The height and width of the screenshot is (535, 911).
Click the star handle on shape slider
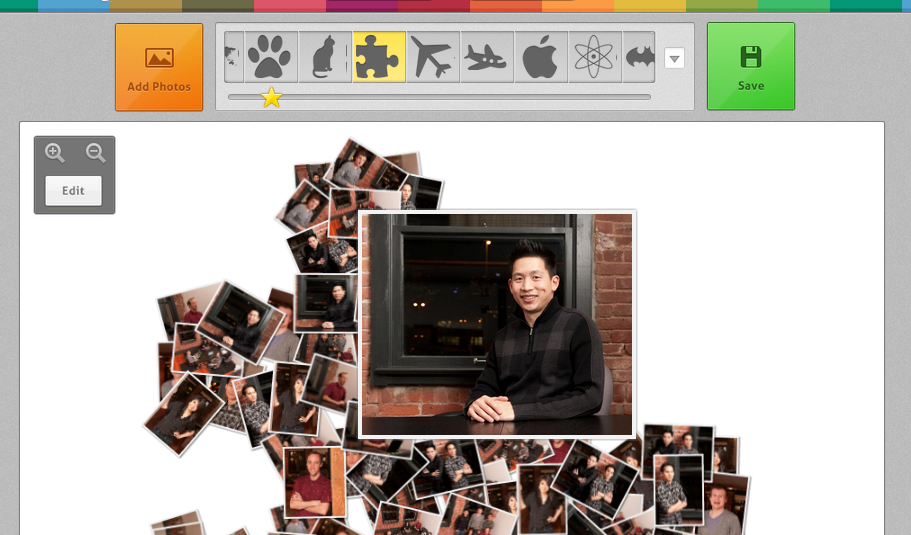[271, 98]
